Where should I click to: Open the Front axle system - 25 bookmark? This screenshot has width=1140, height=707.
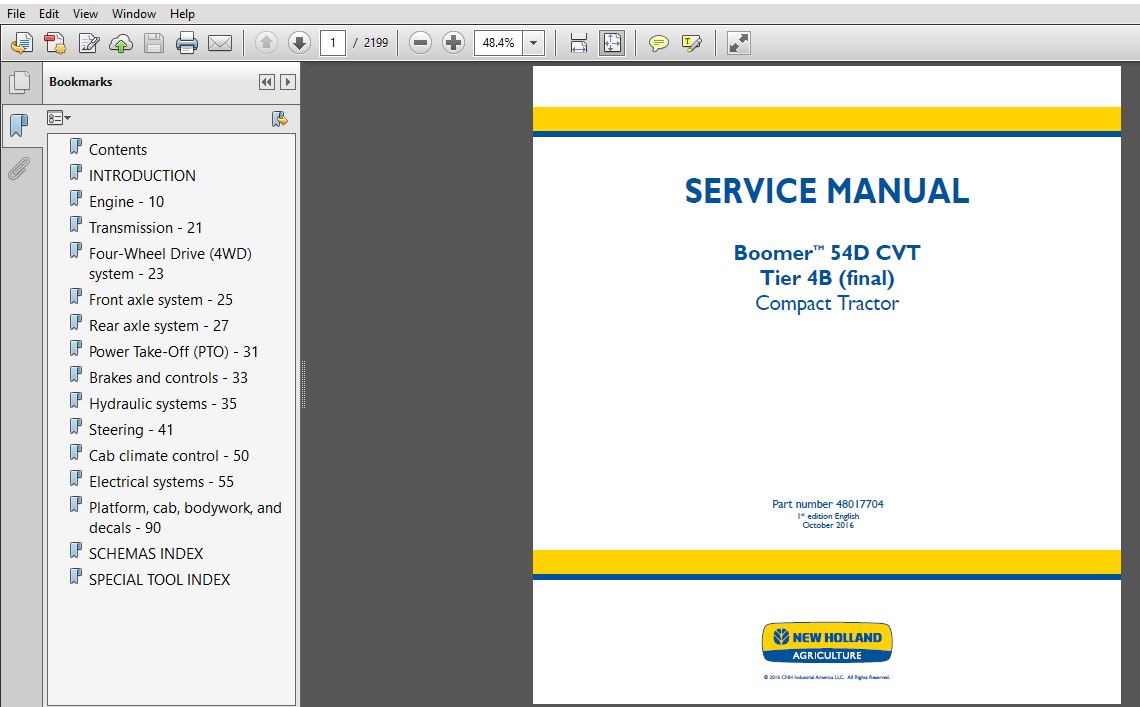coord(161,300)
